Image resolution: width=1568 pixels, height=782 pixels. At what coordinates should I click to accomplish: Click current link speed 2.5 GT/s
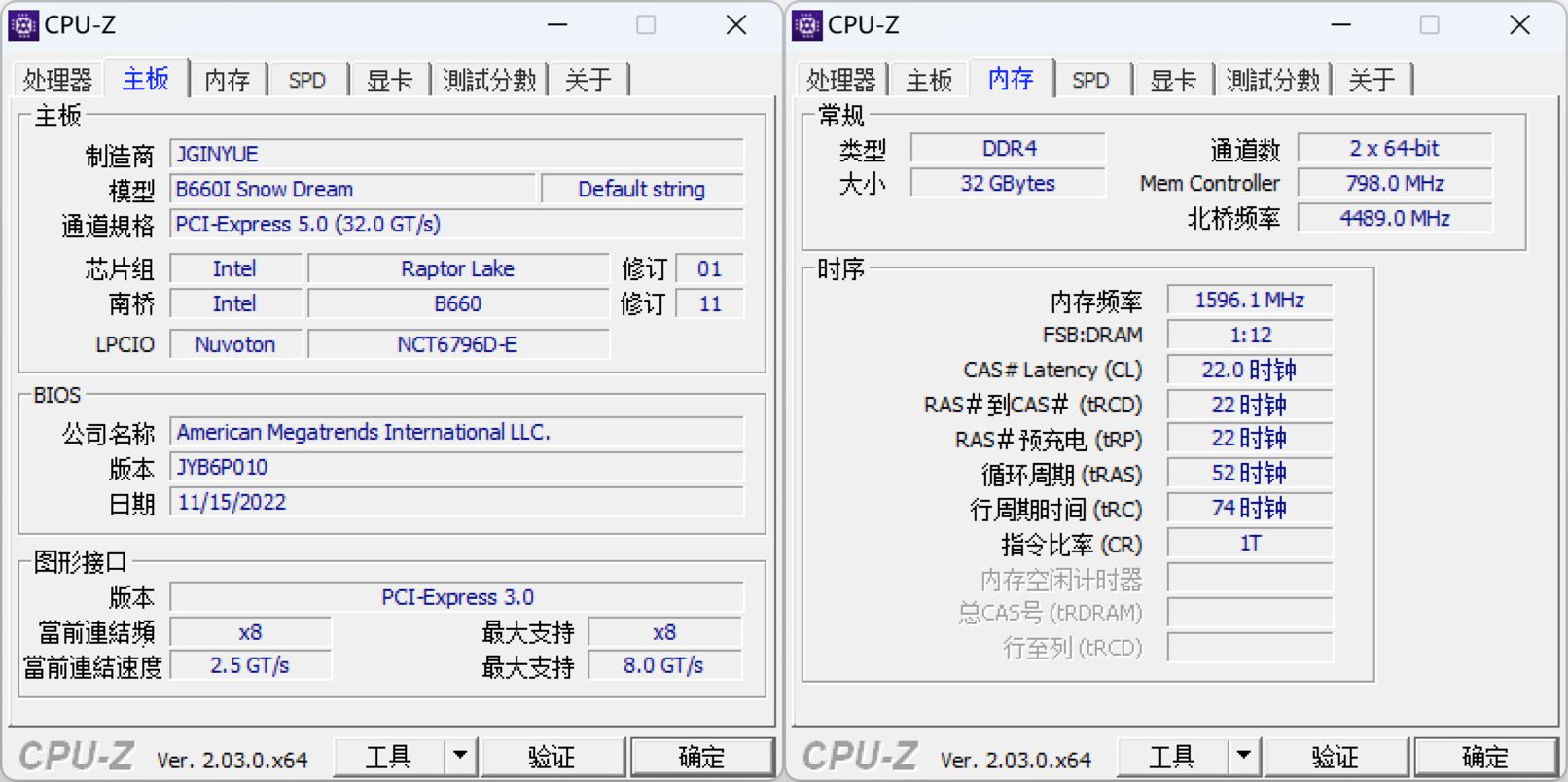coord(250,665)
